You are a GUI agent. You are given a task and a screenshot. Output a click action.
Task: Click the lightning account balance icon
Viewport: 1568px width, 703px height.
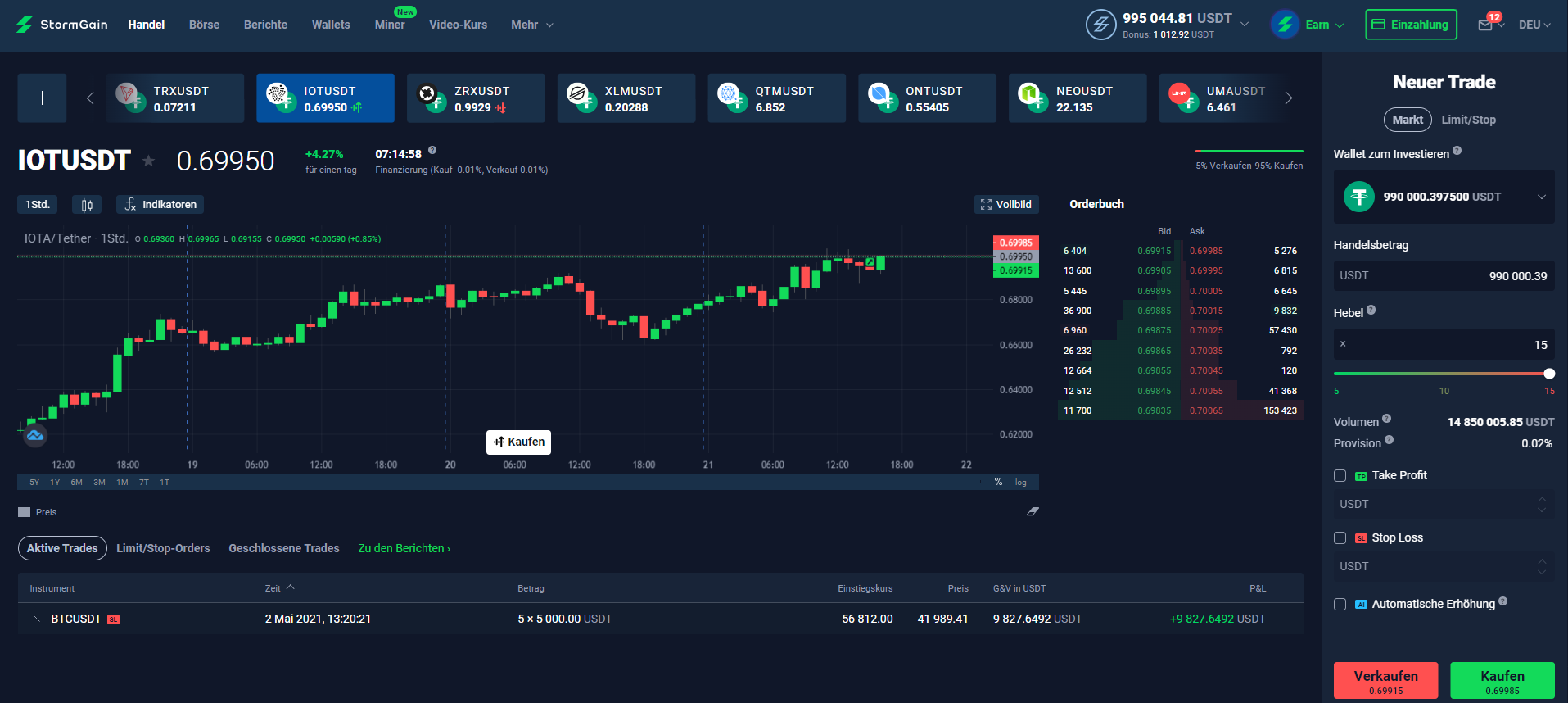1100,25
